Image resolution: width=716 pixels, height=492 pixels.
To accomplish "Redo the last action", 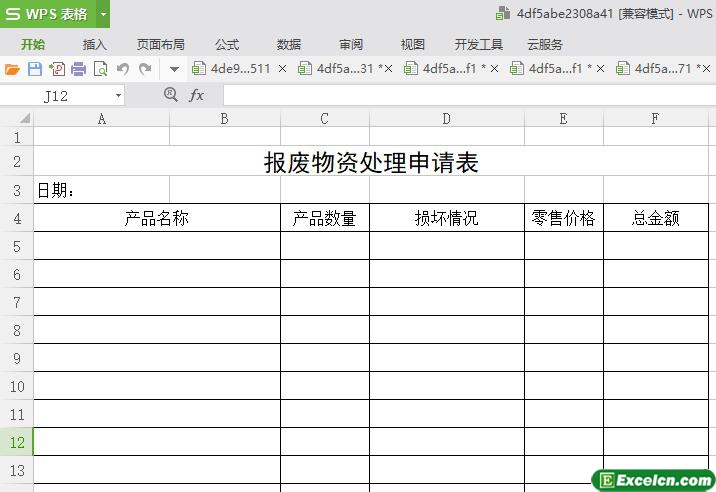I will 145,69.
